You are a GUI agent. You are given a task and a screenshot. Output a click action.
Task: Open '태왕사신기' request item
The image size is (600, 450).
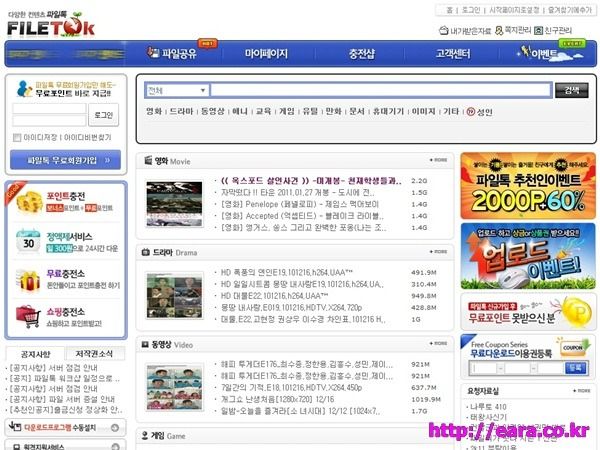pyautogui.click(x=488, y=417)
